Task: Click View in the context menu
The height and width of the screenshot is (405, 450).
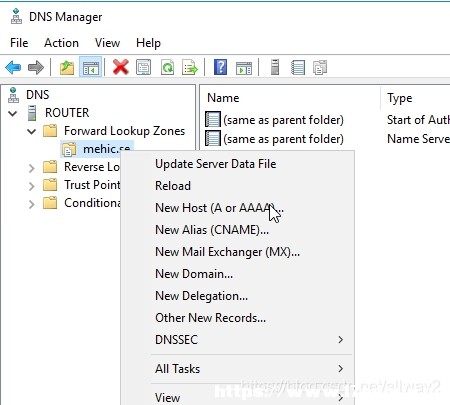Action: (x=167, y=397)
